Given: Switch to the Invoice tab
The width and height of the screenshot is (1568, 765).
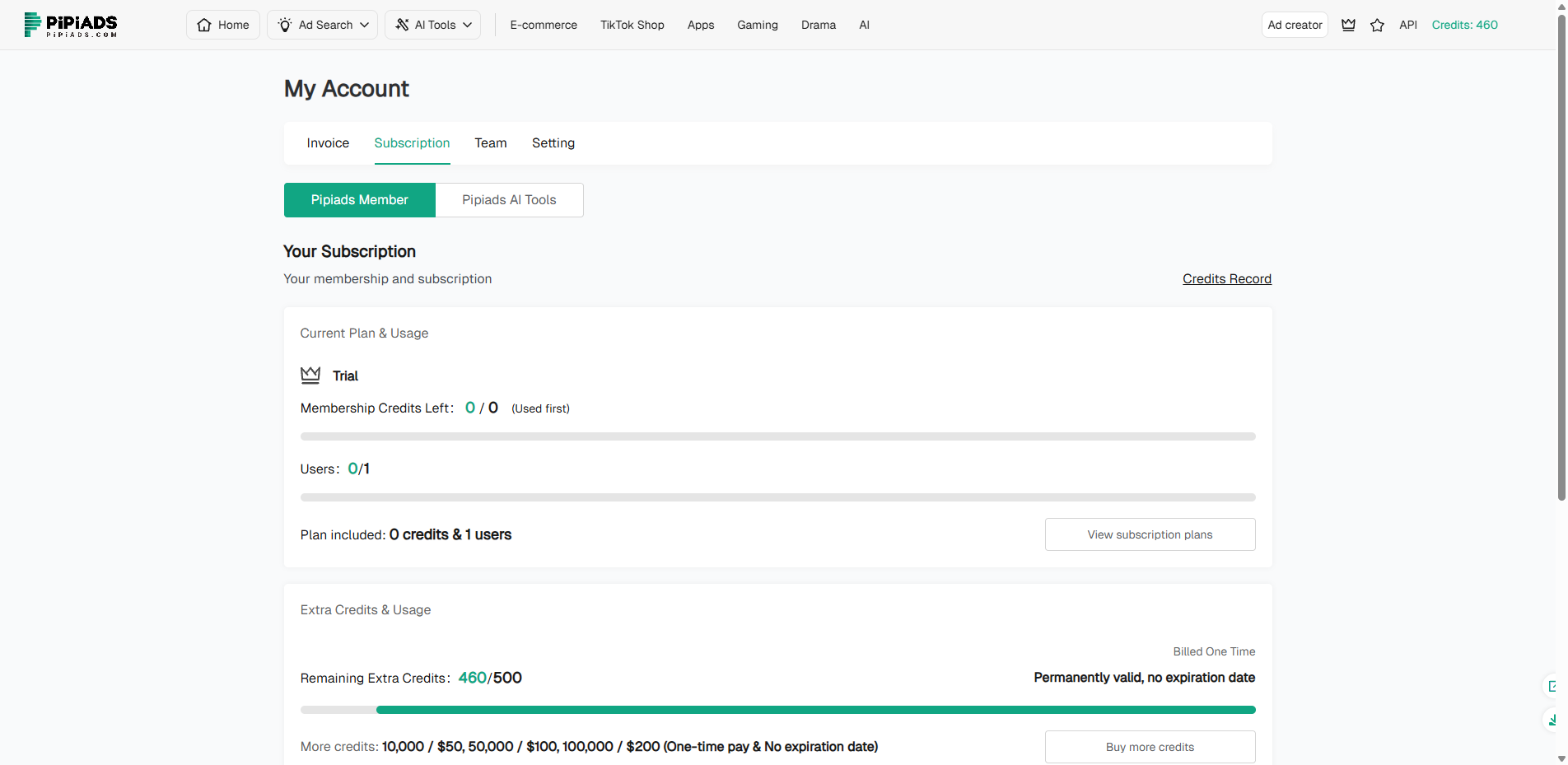Looking at the screenshot, I should point(328,143).
